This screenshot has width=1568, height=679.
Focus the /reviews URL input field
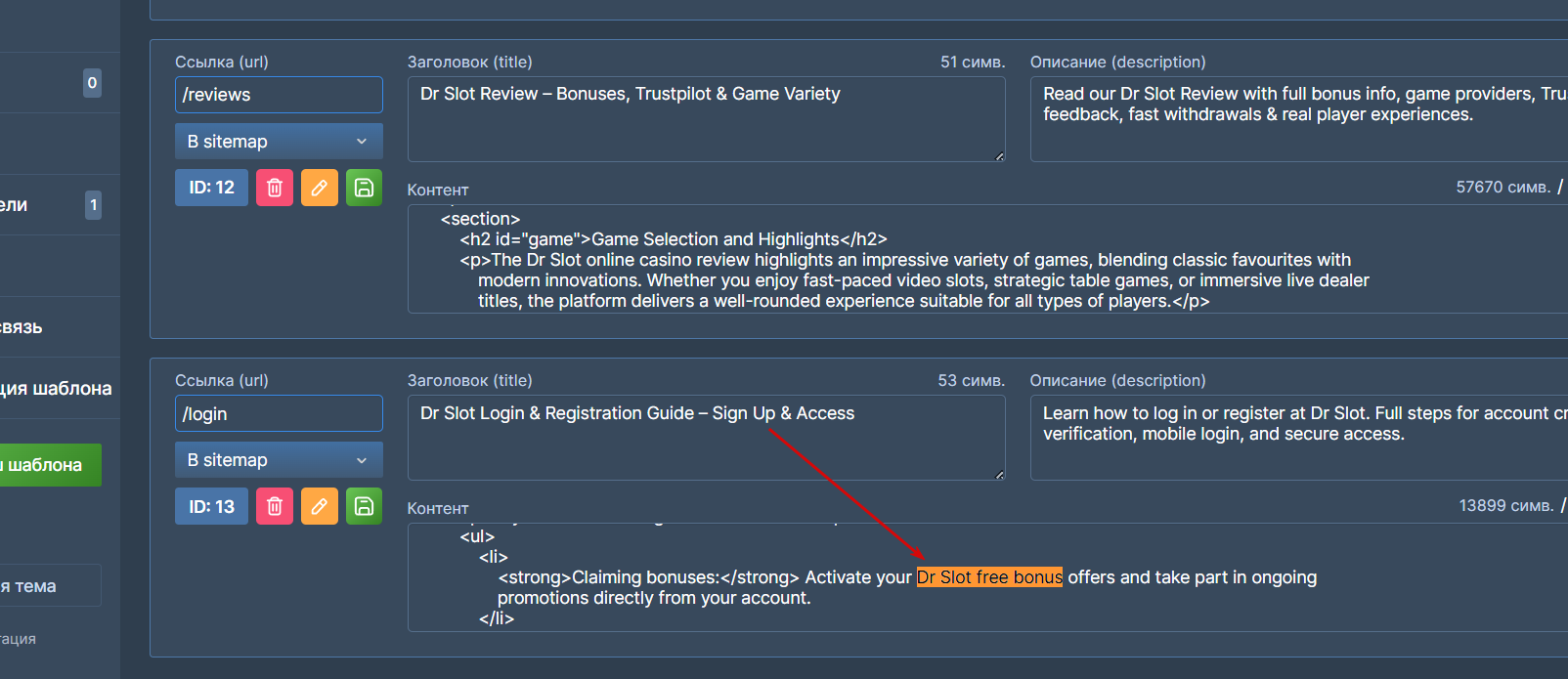(x=279, y=95)
